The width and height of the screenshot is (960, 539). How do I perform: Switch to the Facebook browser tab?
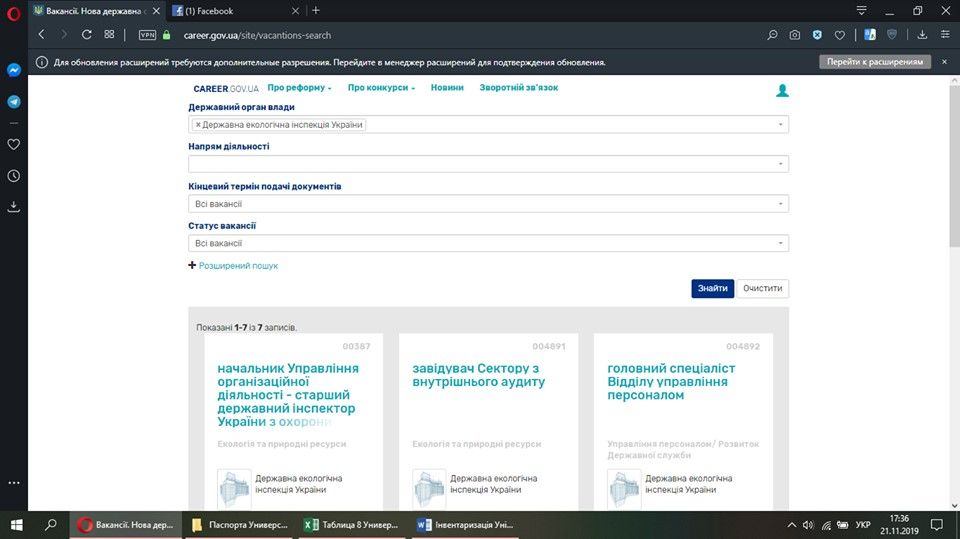[x=232, y=11]
